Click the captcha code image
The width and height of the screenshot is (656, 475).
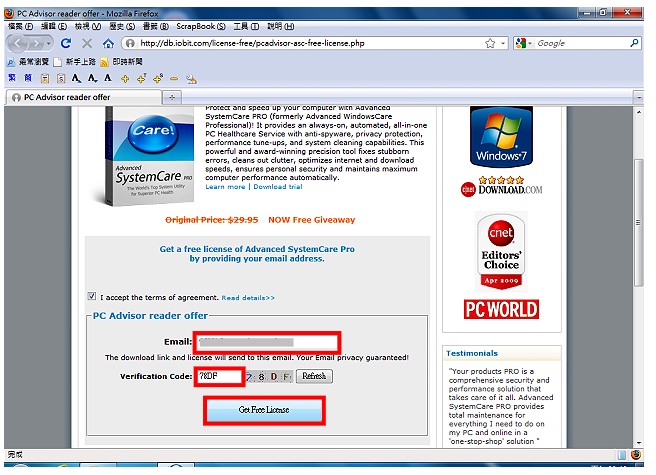[x=269, y=376]
